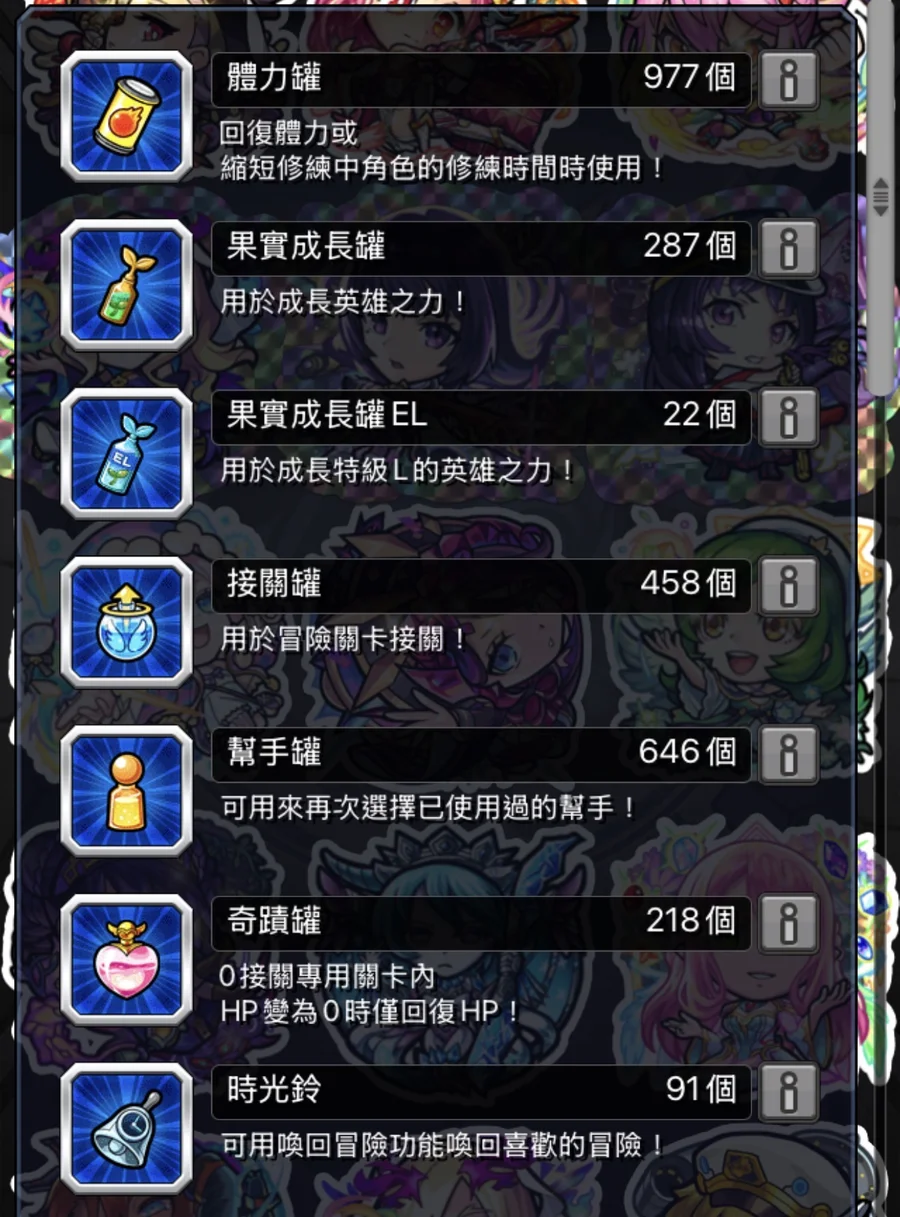Open info for 體力罐
The image size is (900, 1217).
pos(789,80)
